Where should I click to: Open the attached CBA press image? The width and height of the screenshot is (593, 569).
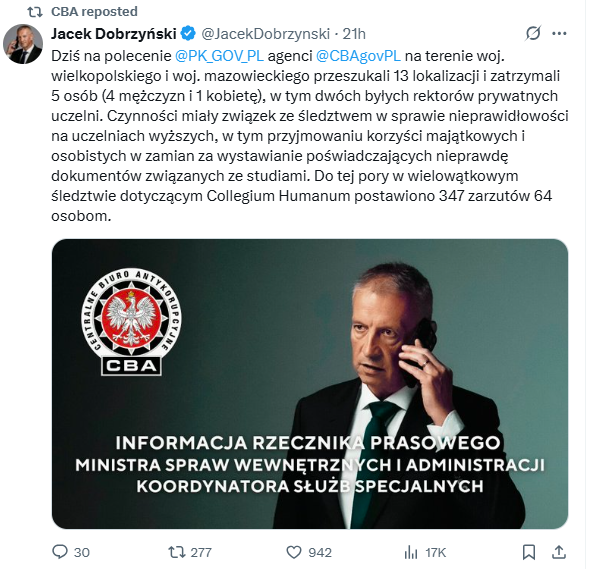point(310,384)
